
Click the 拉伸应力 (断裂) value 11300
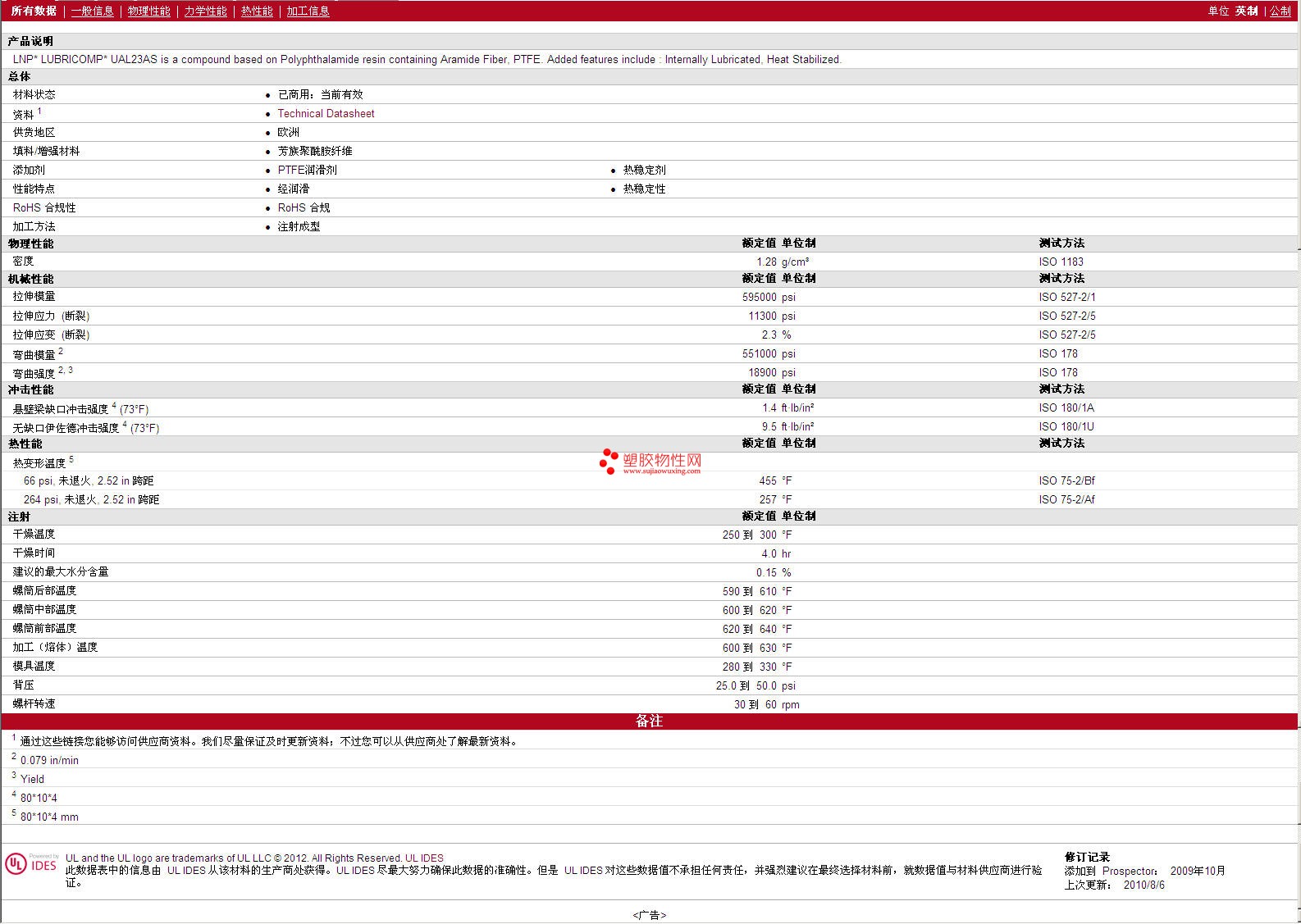[762, 316]
